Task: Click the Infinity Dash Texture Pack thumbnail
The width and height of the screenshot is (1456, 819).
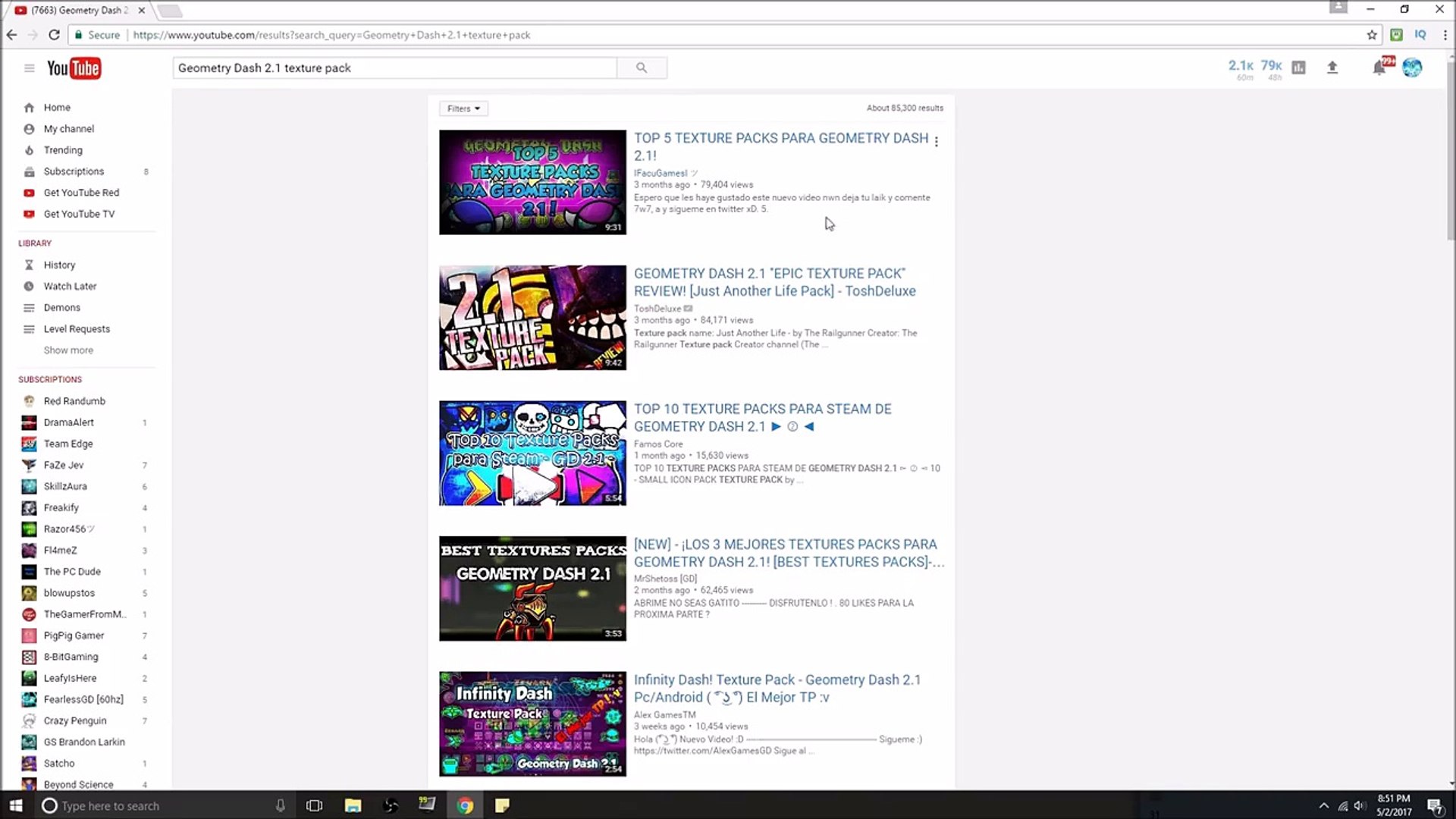Action: coord(532,723)
